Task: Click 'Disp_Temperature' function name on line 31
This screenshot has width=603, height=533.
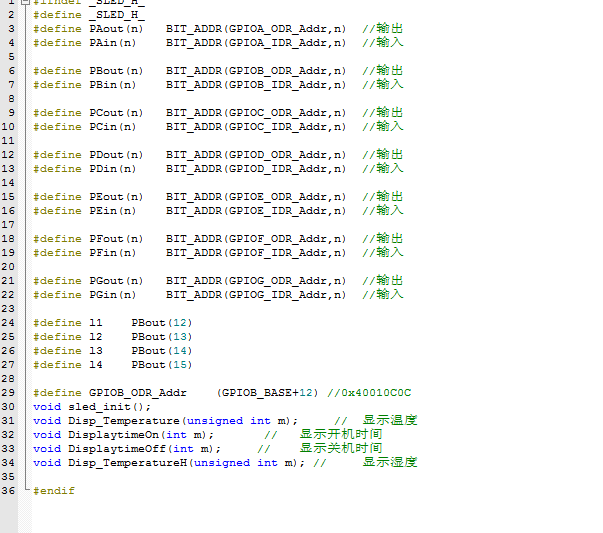Action: [124, 421]
